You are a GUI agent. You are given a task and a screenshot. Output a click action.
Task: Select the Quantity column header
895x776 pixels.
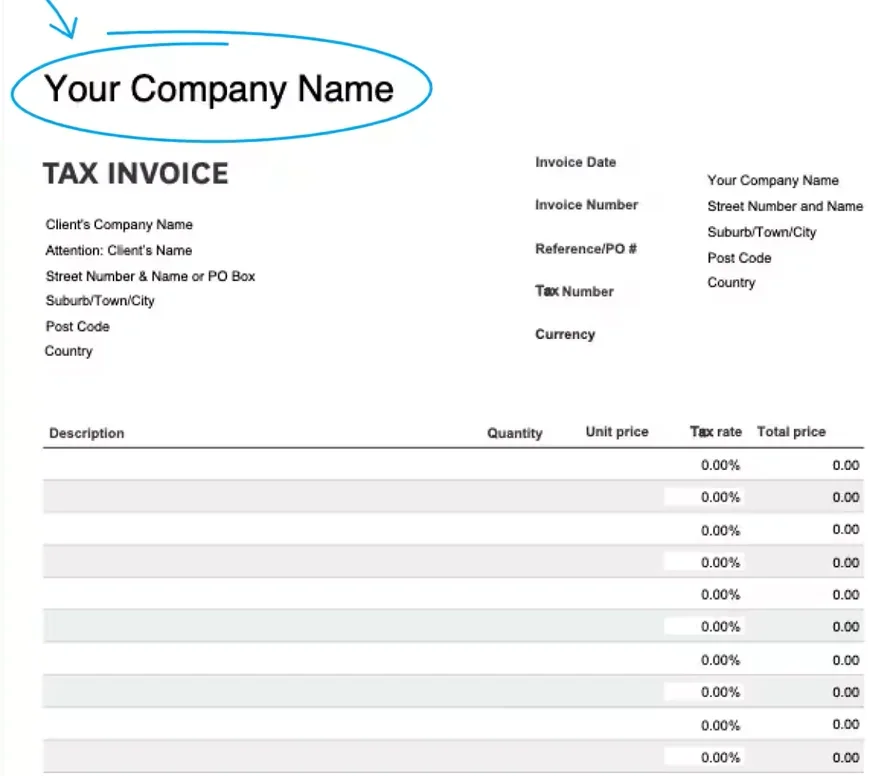[514, 433]
